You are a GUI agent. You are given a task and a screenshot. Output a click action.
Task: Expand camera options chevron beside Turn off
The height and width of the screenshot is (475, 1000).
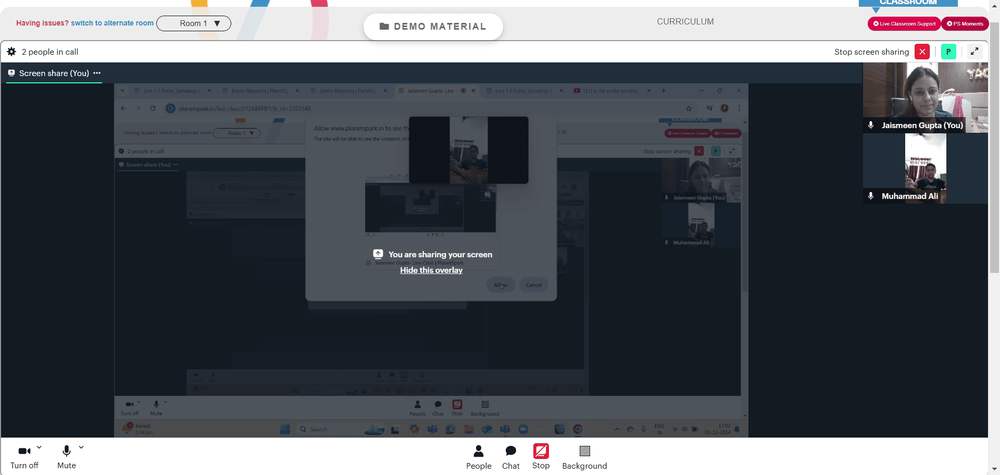coord(39,448)
